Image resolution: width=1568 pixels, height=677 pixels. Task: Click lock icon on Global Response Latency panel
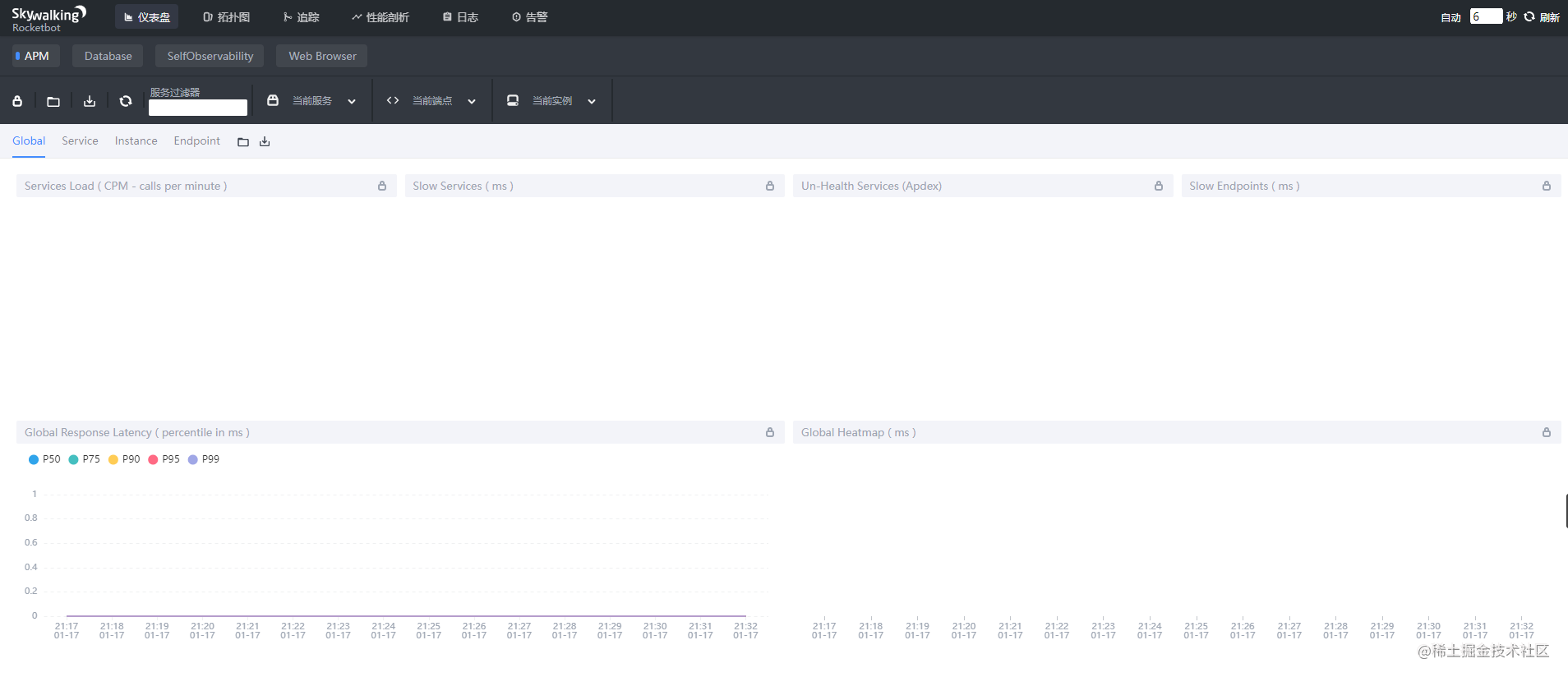tap(770, 432)
